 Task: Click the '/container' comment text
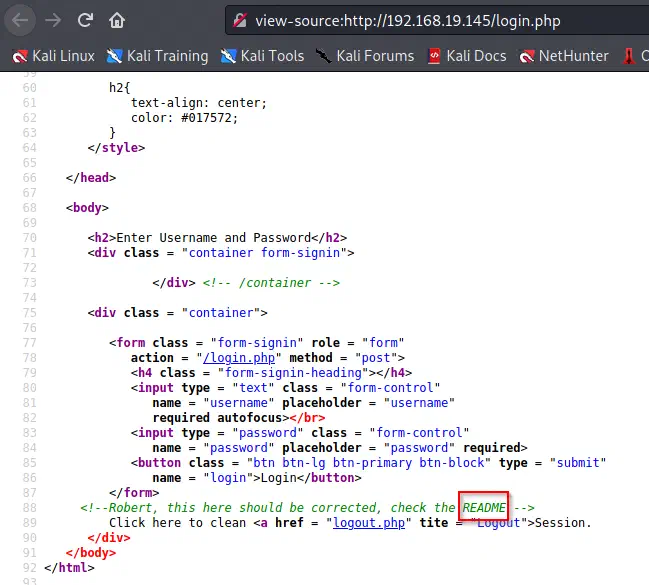(x=275, y=283)
